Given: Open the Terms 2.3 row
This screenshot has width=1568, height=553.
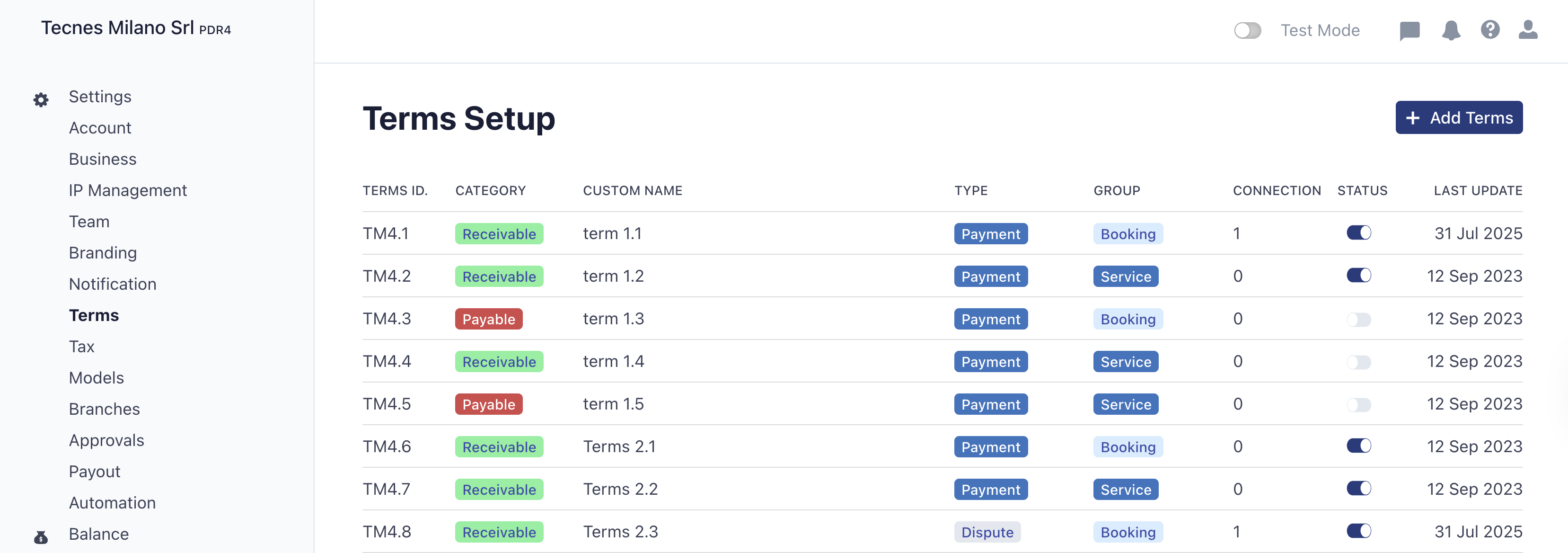Looking at the screenshot, I should 620,532.
